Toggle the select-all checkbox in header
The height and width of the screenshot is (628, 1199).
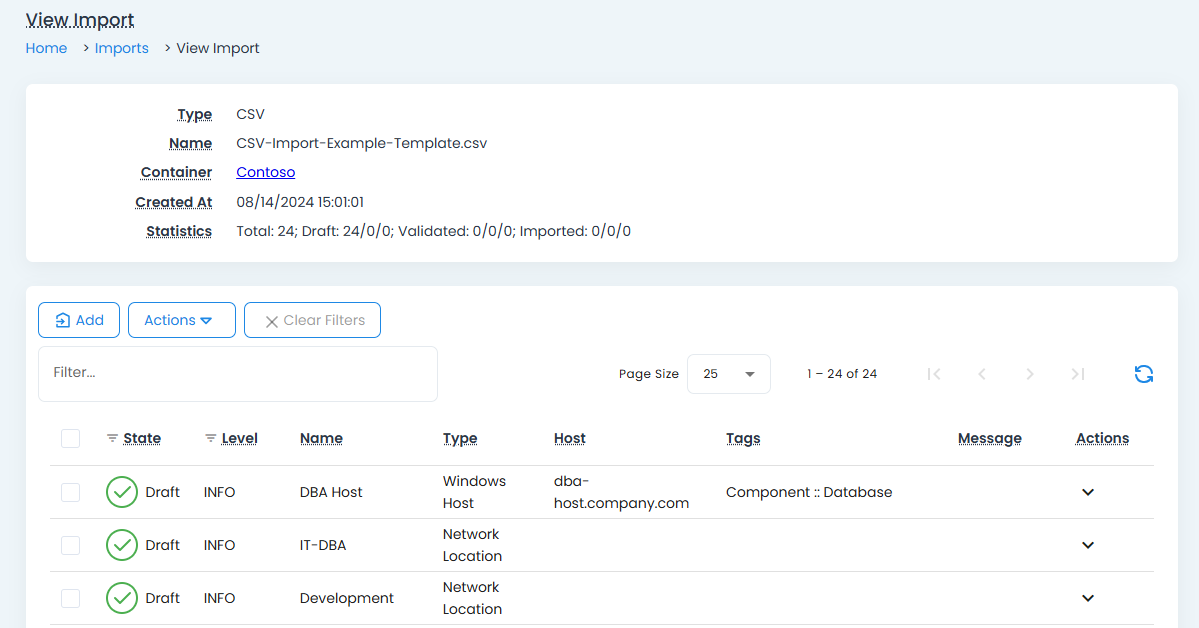(70, 438)
